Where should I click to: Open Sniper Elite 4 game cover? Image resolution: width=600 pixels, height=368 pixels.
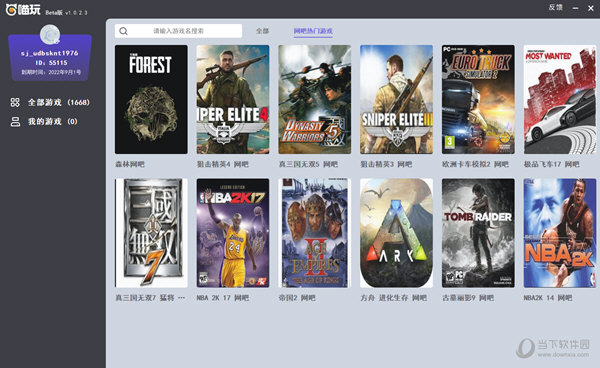click(x=233, y=99)
